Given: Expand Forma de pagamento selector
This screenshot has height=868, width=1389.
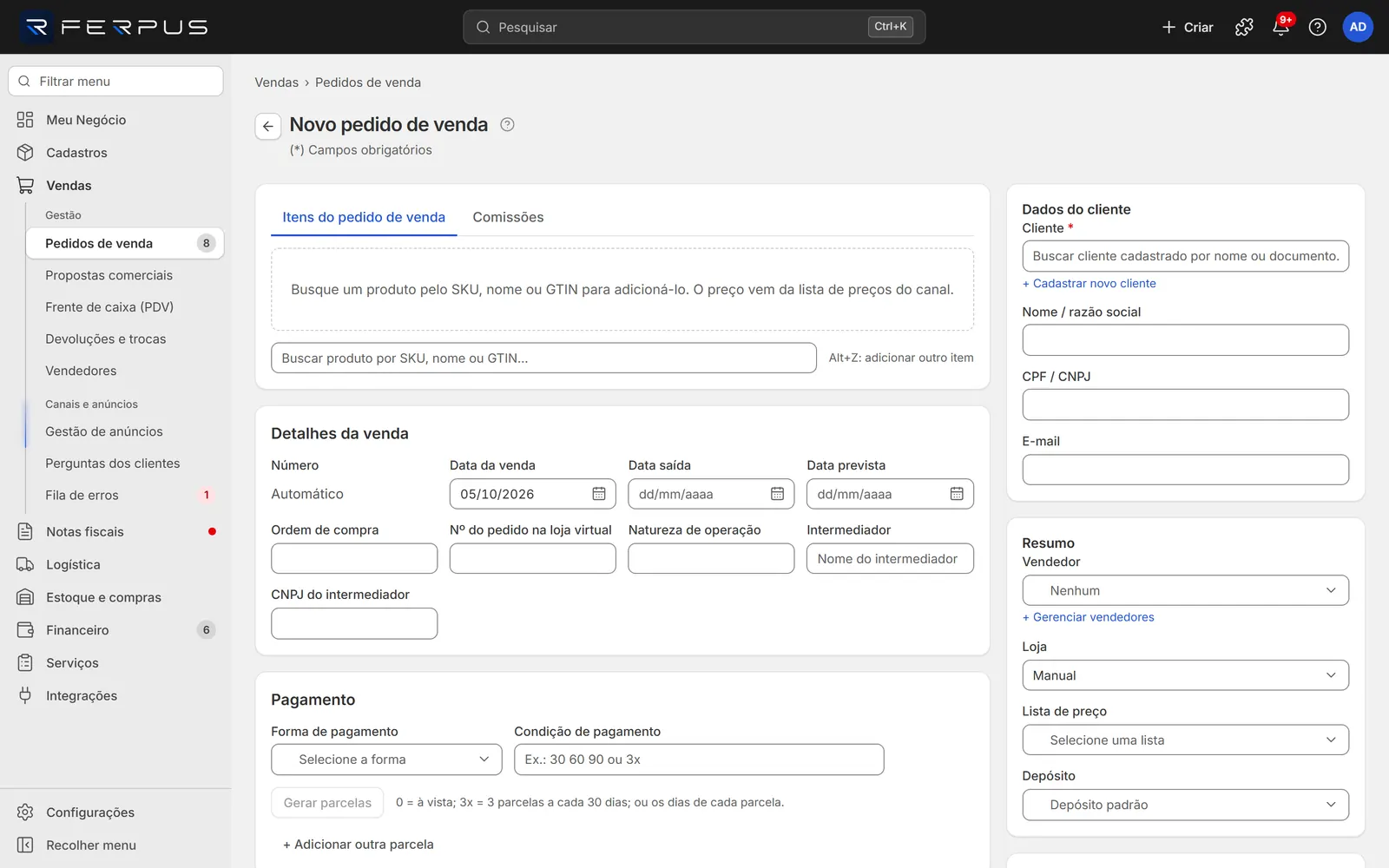Looking at the screenshot, I should pos(386,759).
